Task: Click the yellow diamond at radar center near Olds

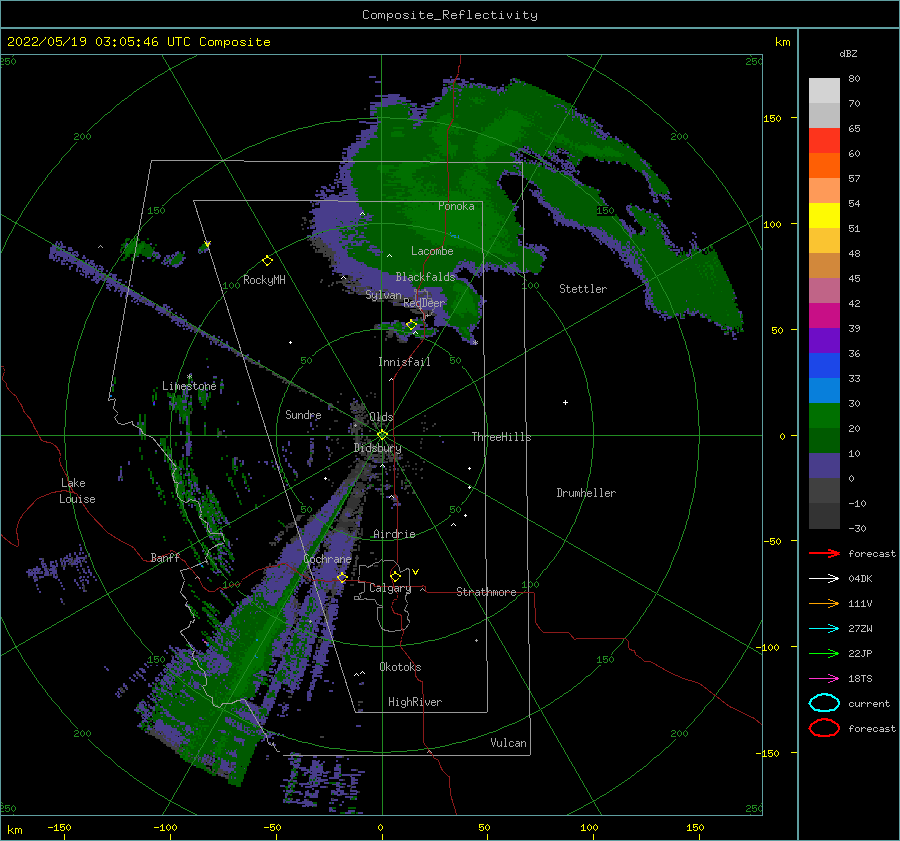Action: tap(382, 435)
